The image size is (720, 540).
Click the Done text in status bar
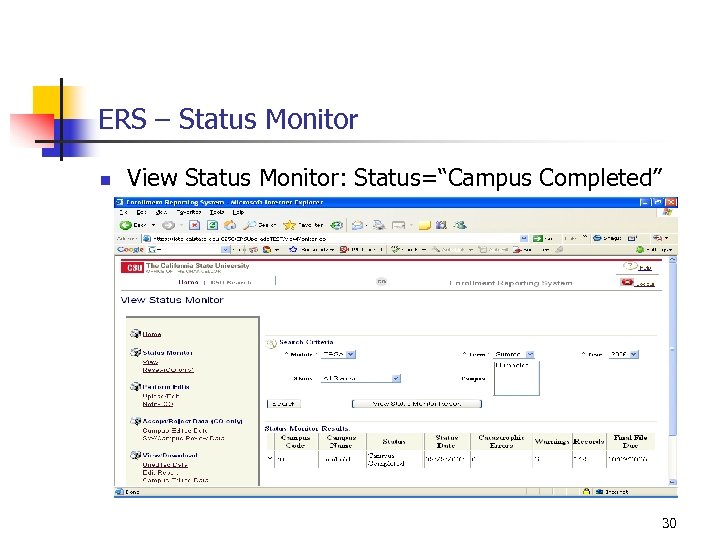click(x=132, y=492)
